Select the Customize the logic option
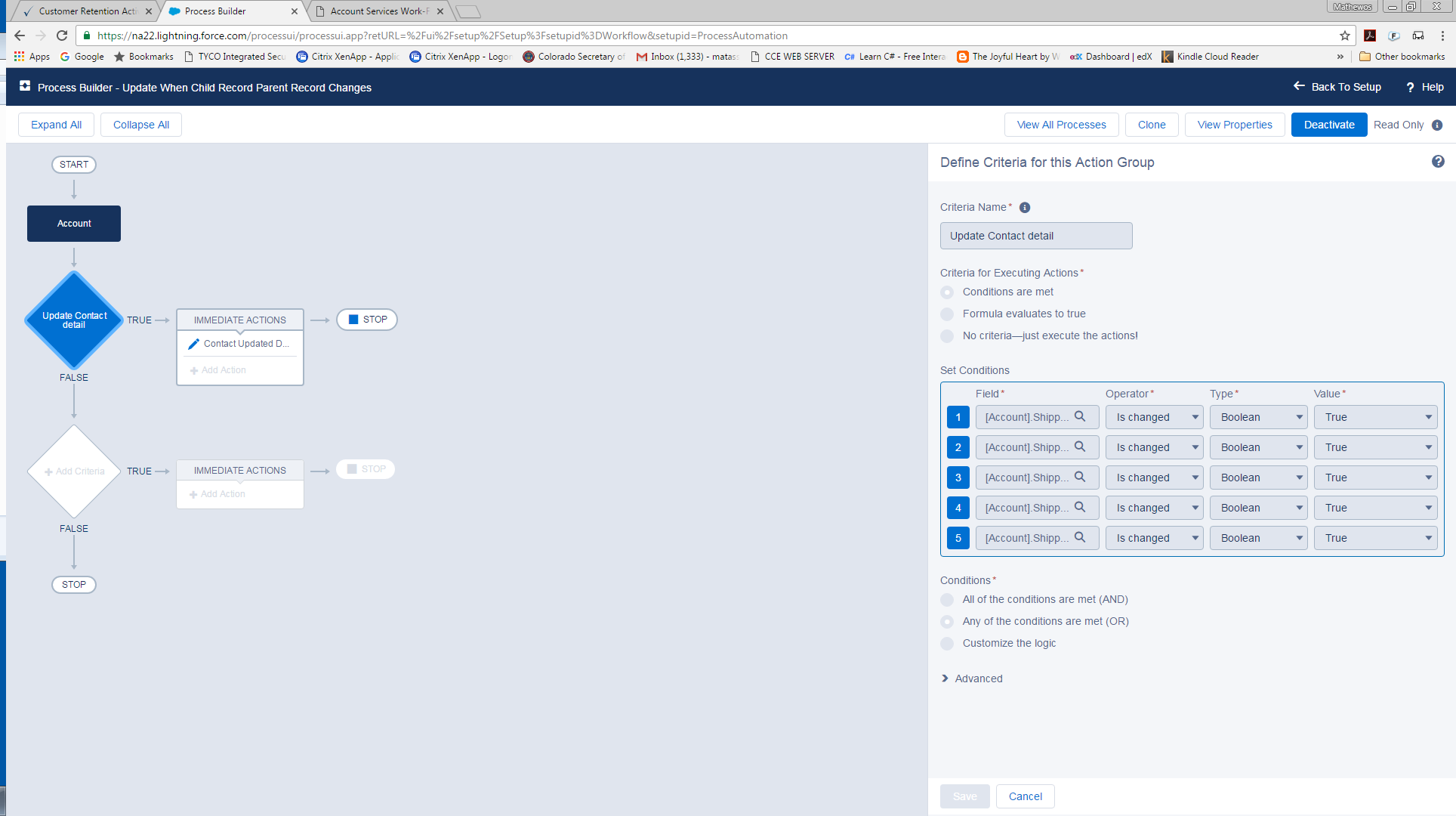 [947, 644]
